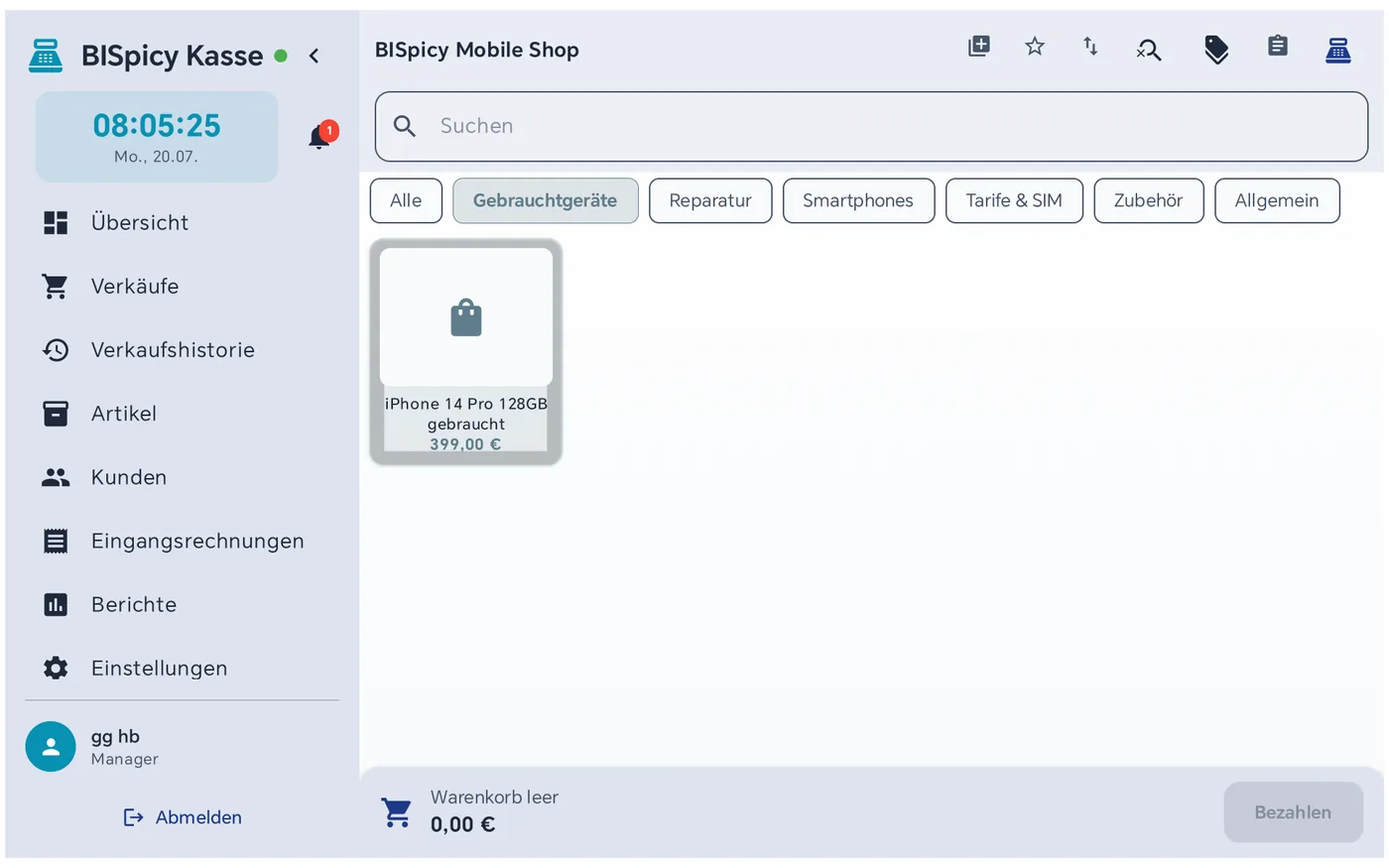Select the Alle category filter

click(x=406, y=200)
